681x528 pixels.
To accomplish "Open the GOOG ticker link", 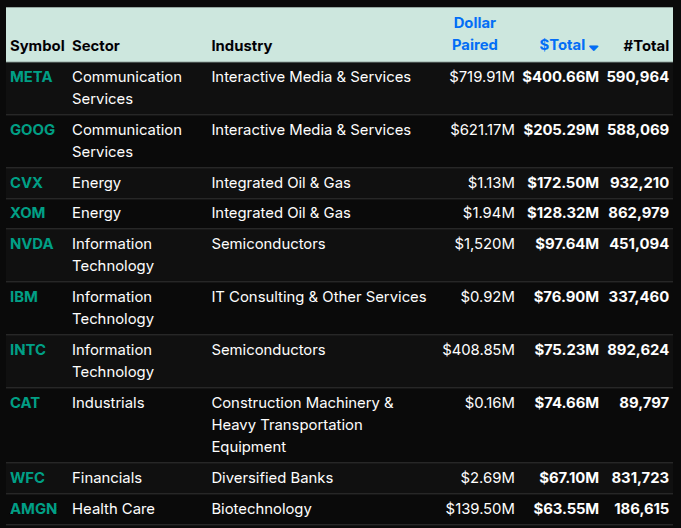I will (32, 130).
